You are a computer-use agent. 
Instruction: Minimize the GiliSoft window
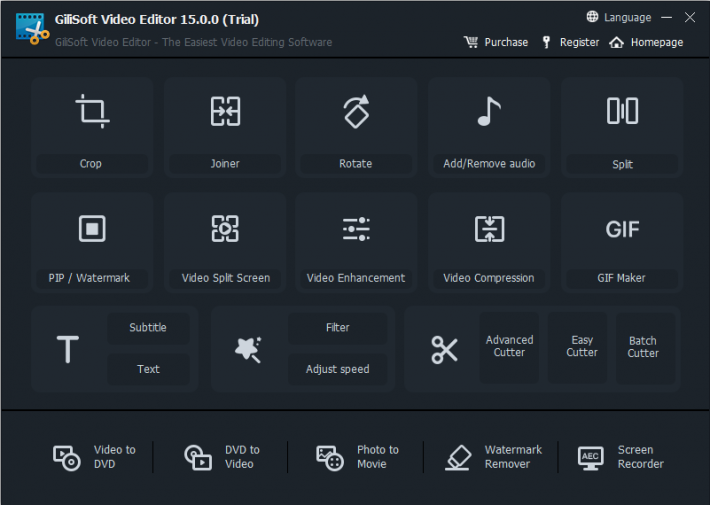point(667,17)
